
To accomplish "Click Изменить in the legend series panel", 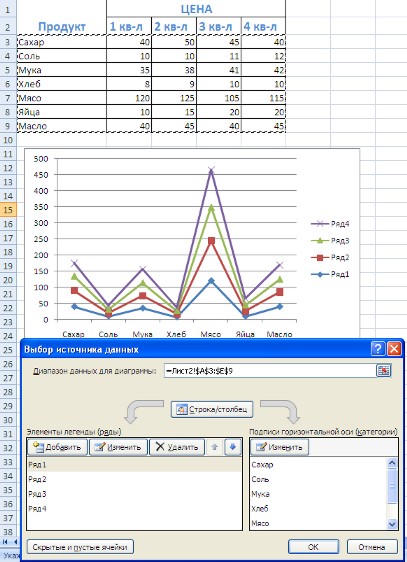I will [119, 447].
